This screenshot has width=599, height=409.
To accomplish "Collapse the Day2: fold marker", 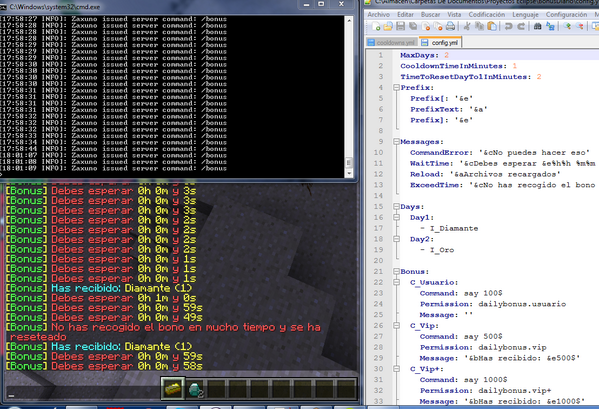I will pyautogui.click(x=396, y=239).
